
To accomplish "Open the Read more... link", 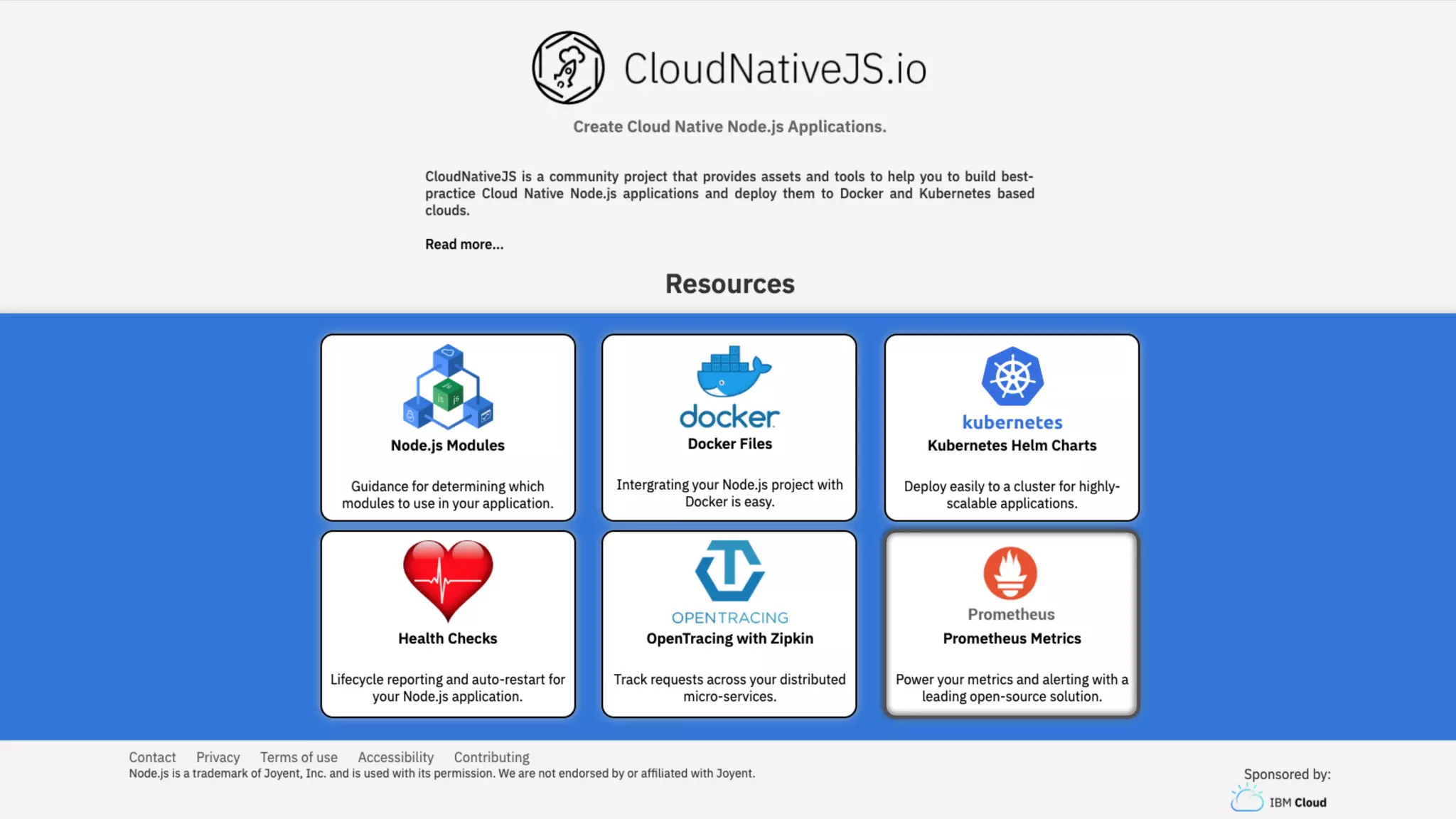I will pyautogui.click(x=464, y=245).
